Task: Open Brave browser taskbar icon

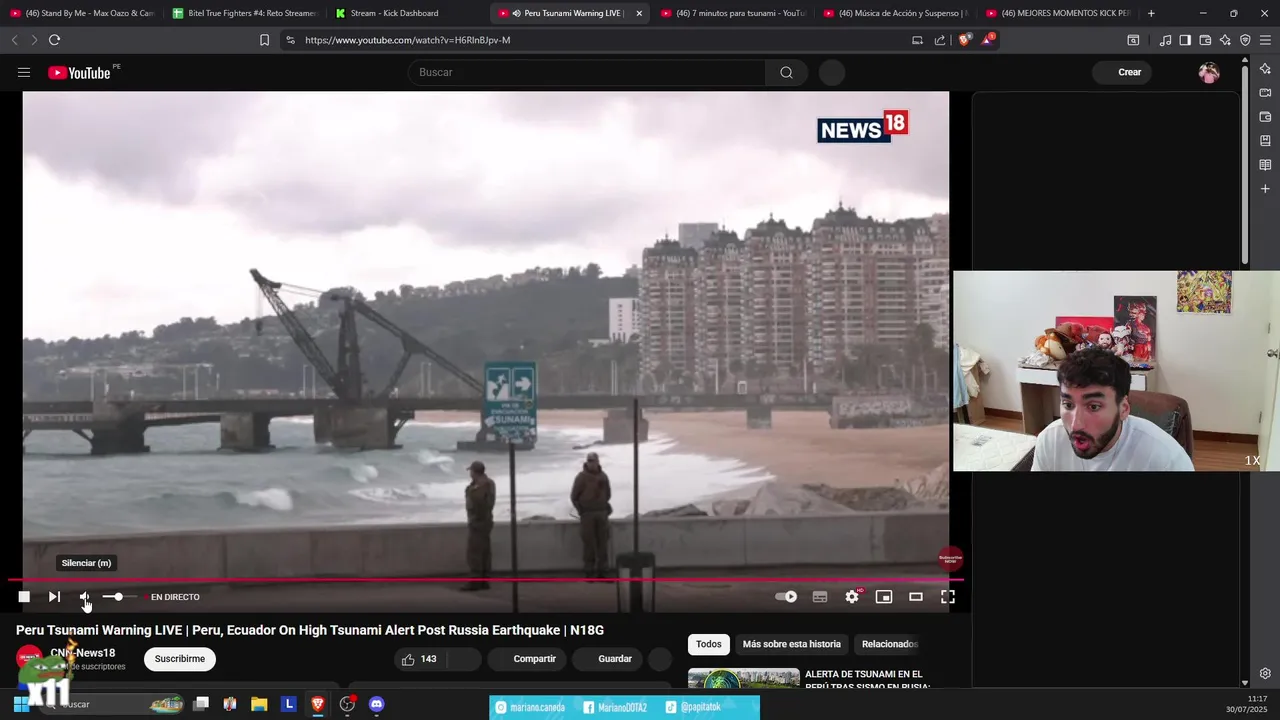Action: pyautogui.click(x=318, y=704)
